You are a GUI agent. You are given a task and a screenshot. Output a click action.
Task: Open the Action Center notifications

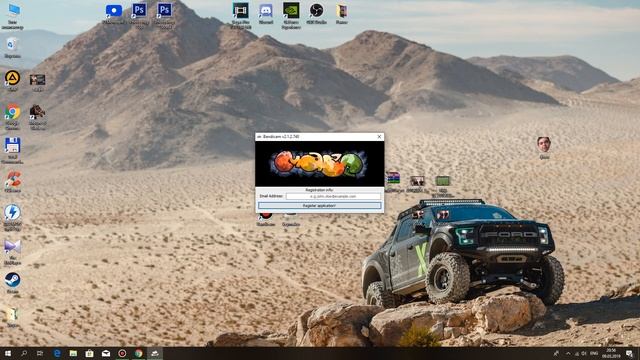(630, 353)
